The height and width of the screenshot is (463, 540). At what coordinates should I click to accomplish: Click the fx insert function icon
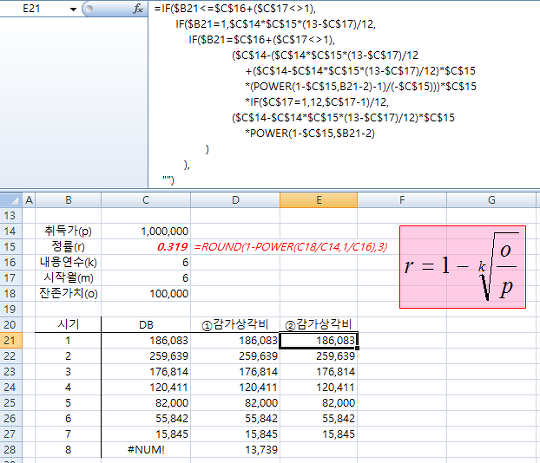[x=138, y=8]
